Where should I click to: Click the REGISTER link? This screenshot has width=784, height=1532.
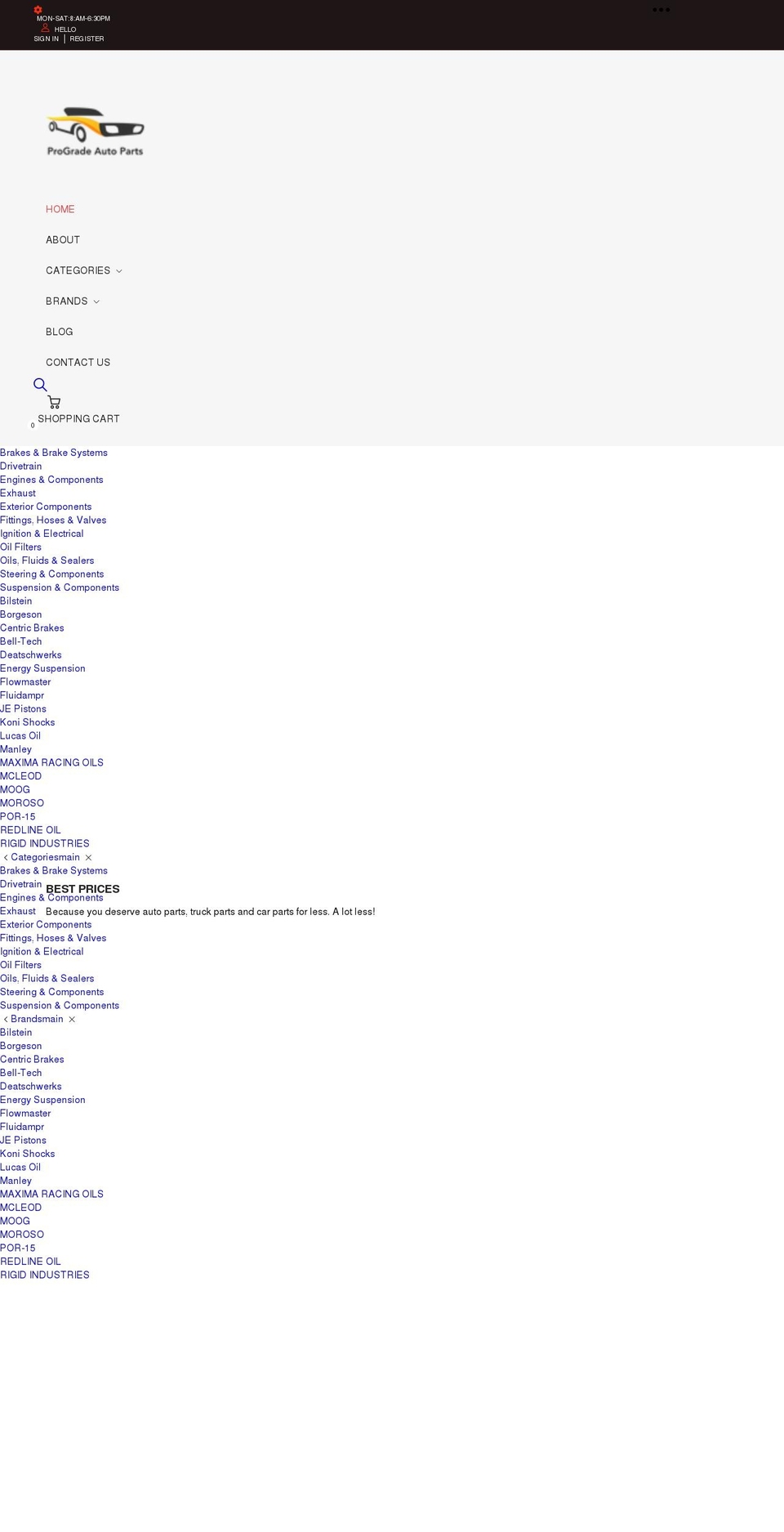click(x=87, y=38)
